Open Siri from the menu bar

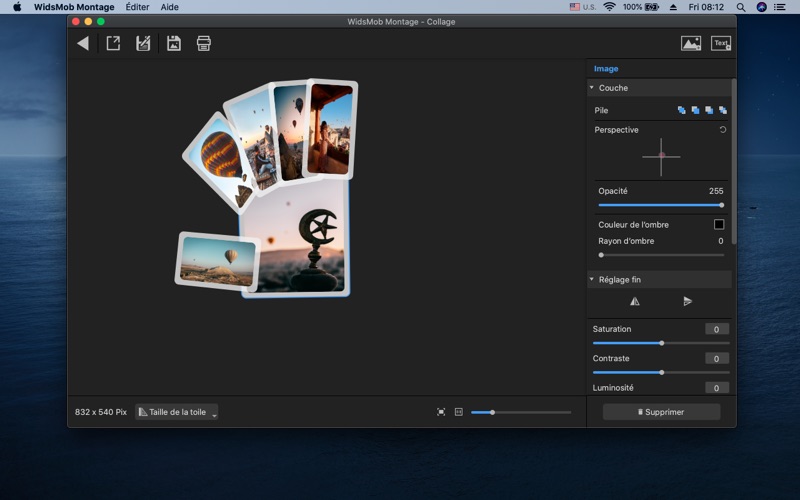(762, 7)
